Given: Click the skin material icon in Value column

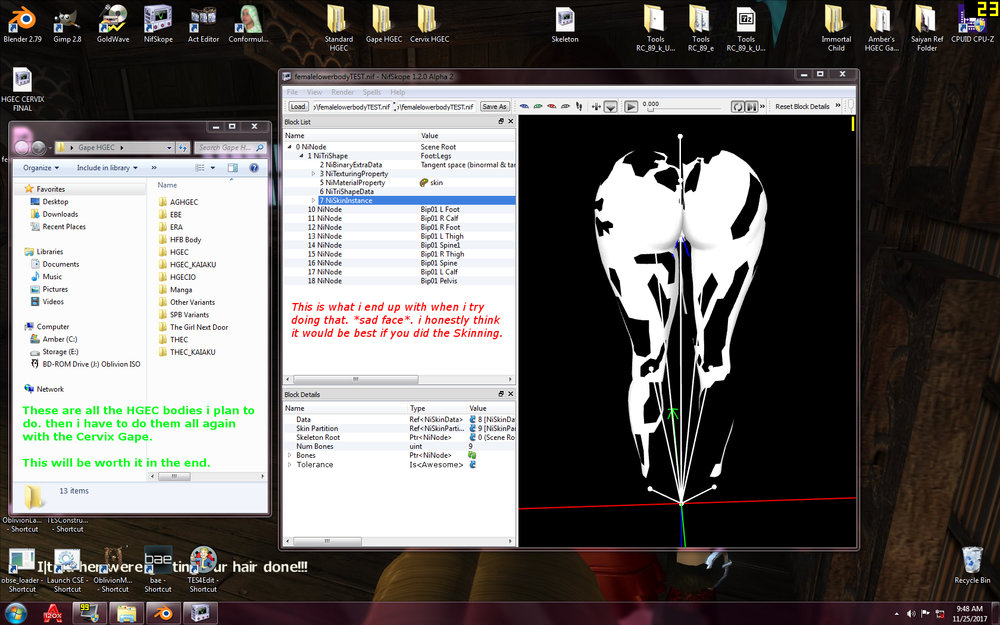Looking at the screenshot, I should pyautogui.click(x=423, y=182).
